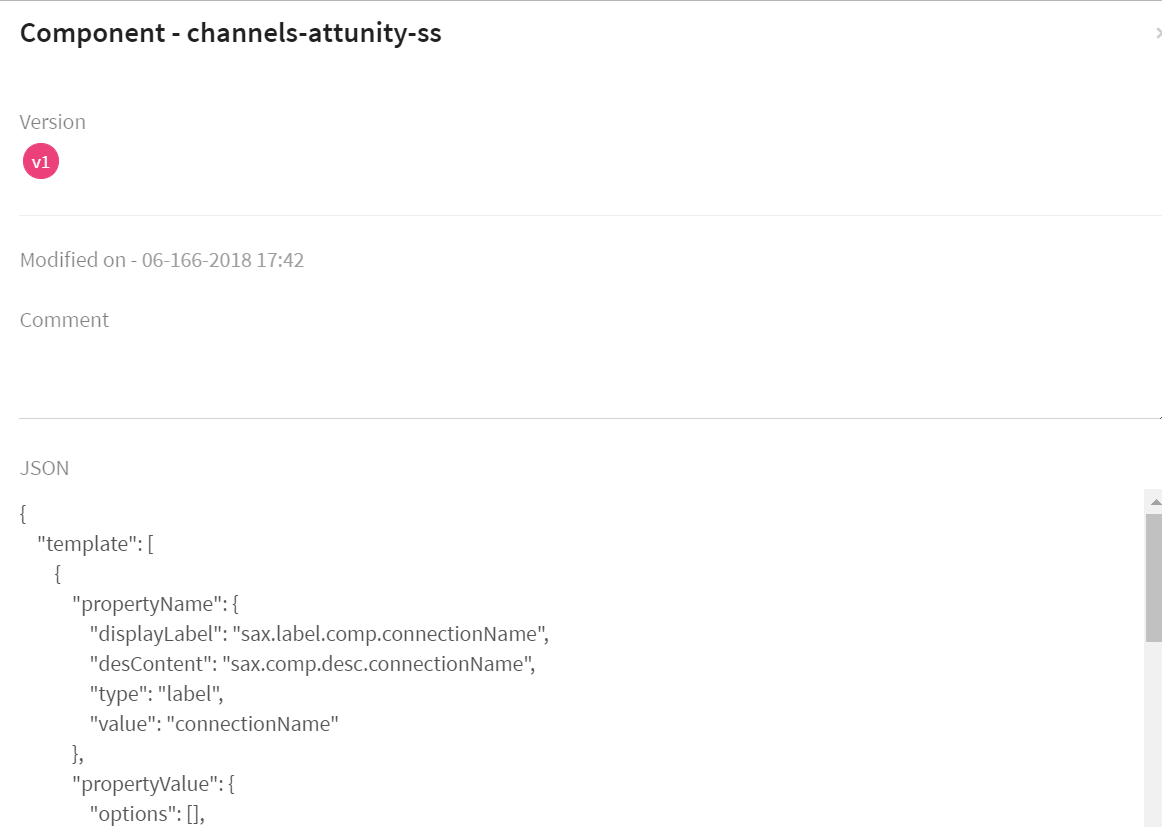Click the "desContent" JSON line
The height and width of the screenshot is (827, 1162).
pos(307,664)
